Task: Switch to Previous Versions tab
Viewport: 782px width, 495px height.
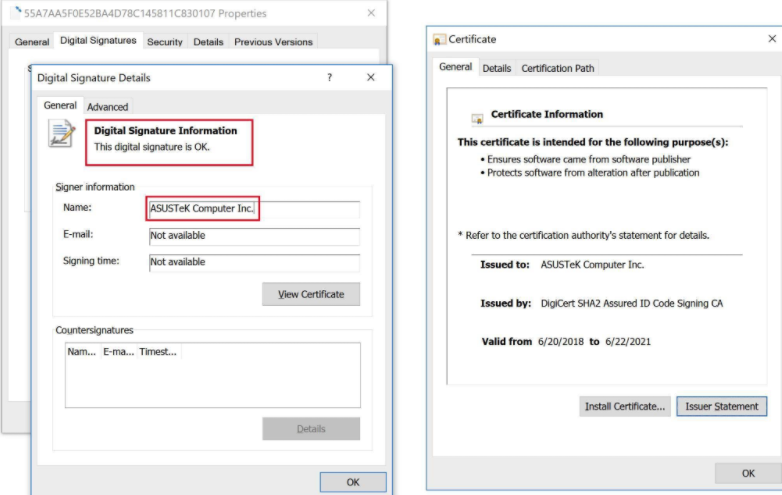Action: [x=273, y=42]
